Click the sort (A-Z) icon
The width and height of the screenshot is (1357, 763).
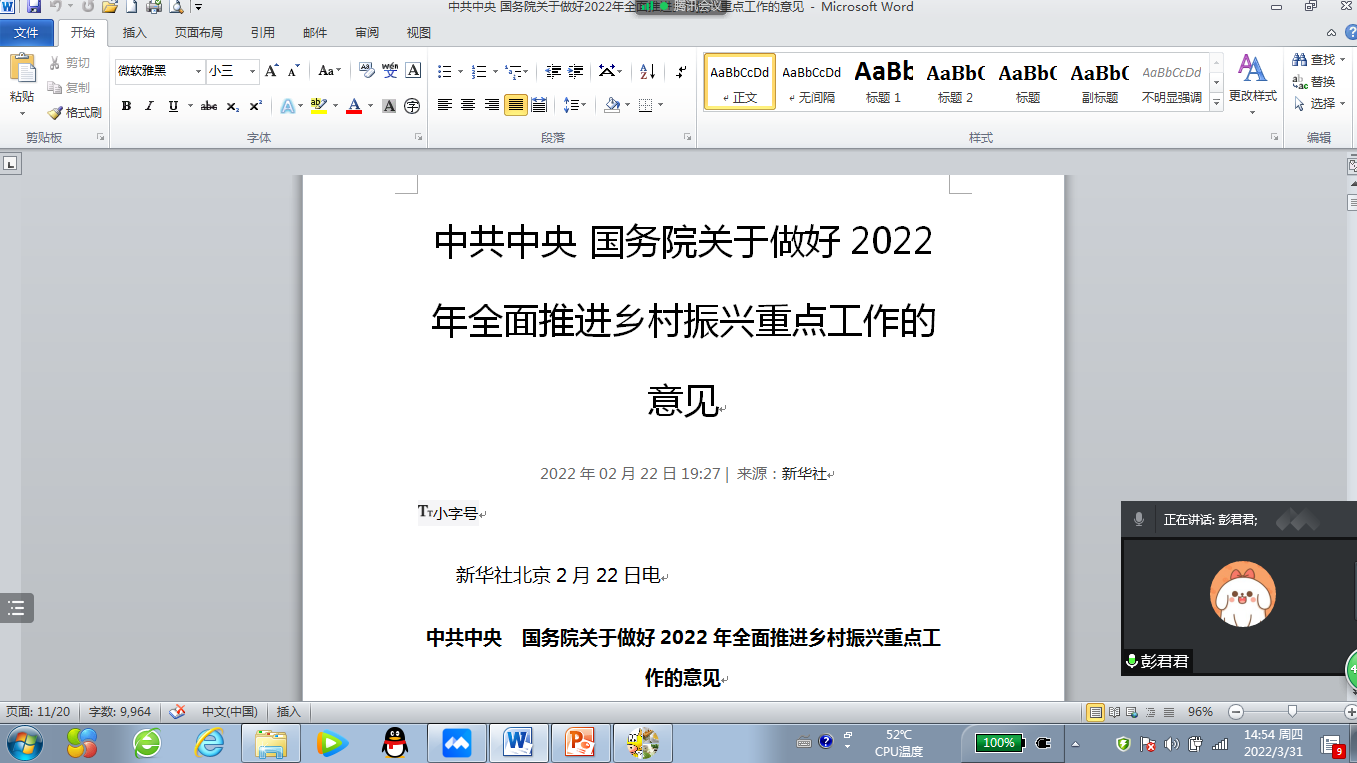click(647, 72)
